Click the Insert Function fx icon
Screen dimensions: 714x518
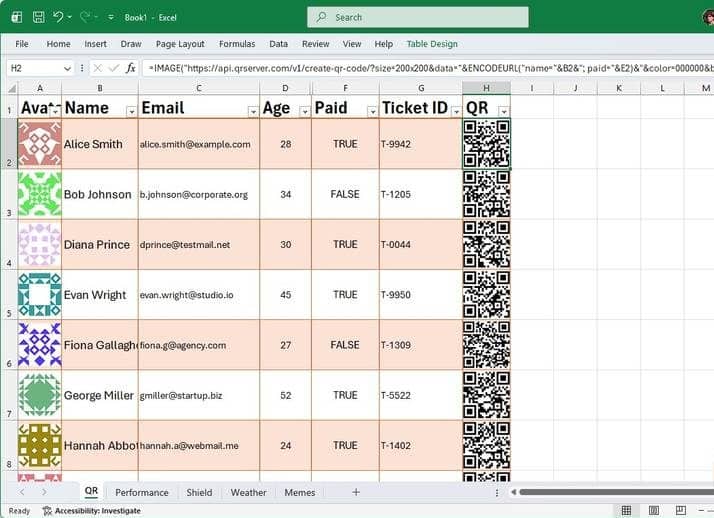131,68
